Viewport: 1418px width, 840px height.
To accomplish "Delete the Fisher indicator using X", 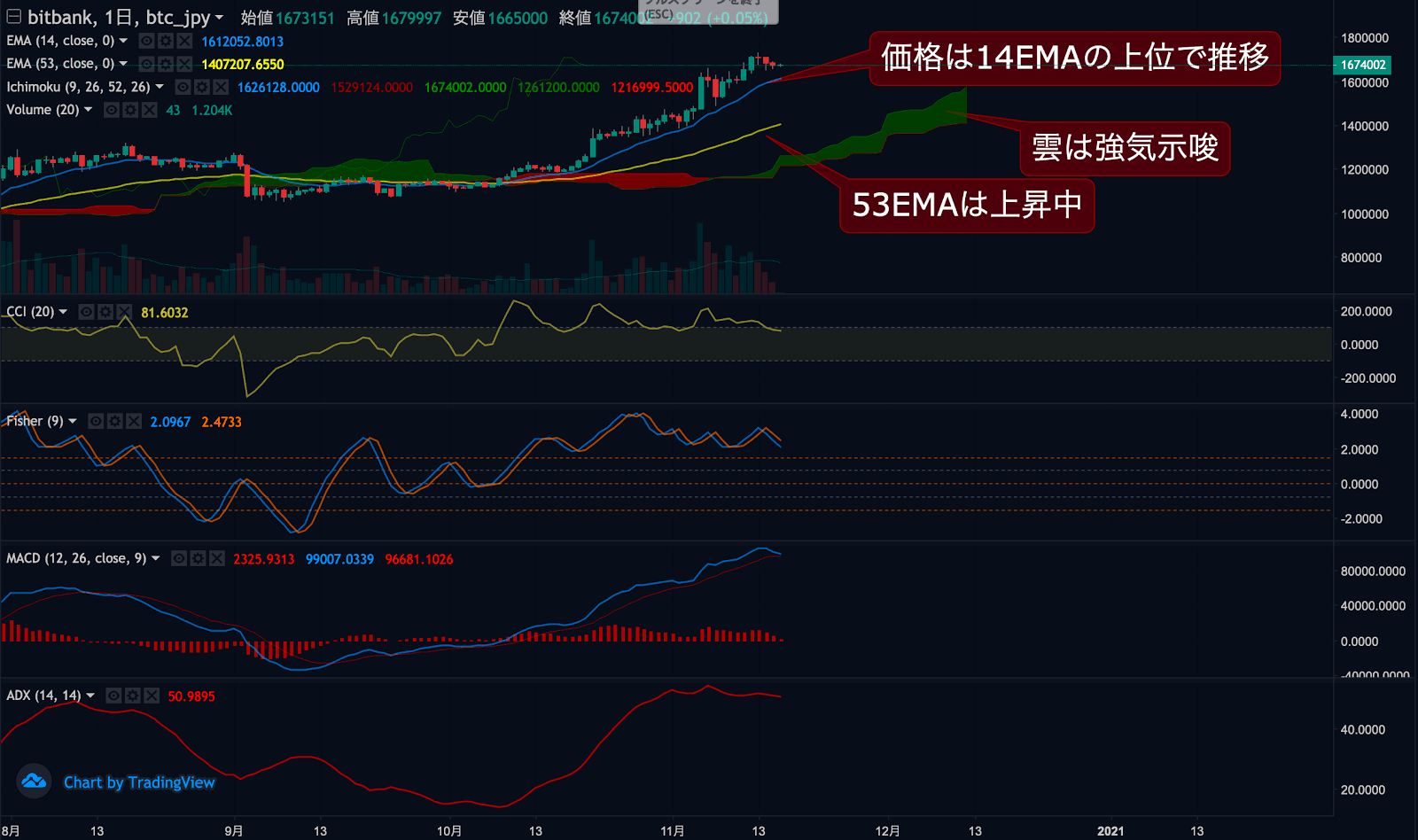I will click(134, 422).
